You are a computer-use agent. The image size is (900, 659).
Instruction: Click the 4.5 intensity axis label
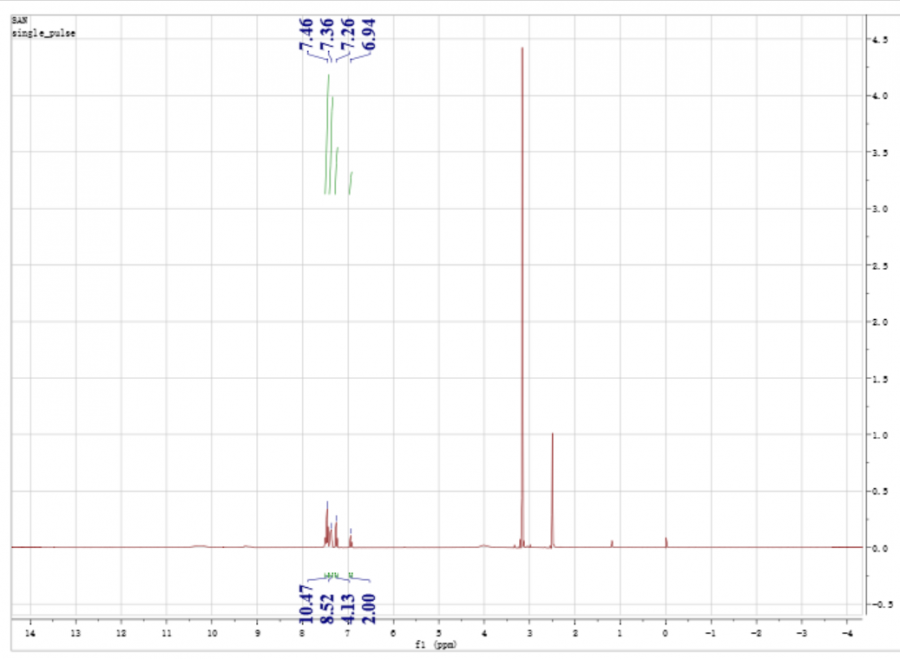coord(880,40)
